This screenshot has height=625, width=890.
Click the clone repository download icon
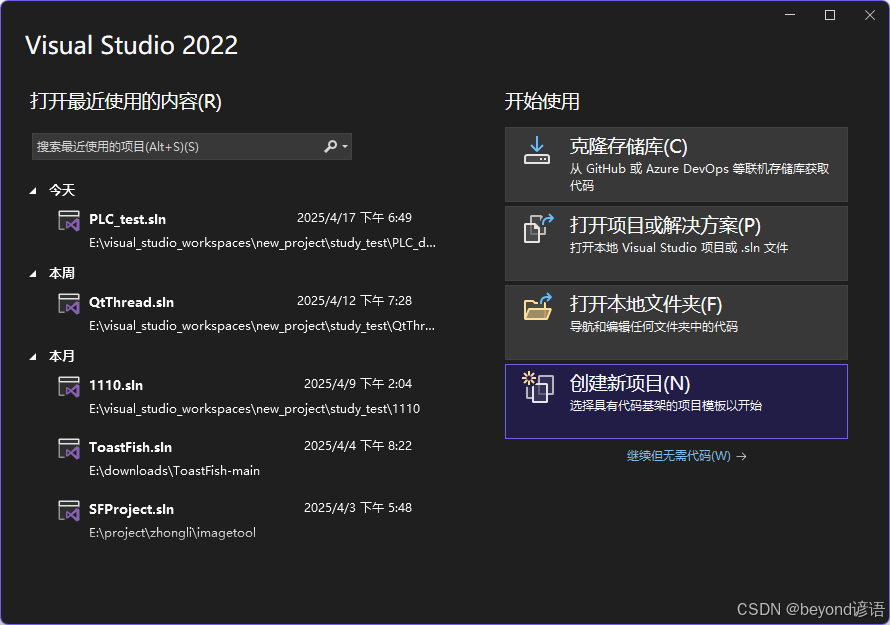(537, 151)
